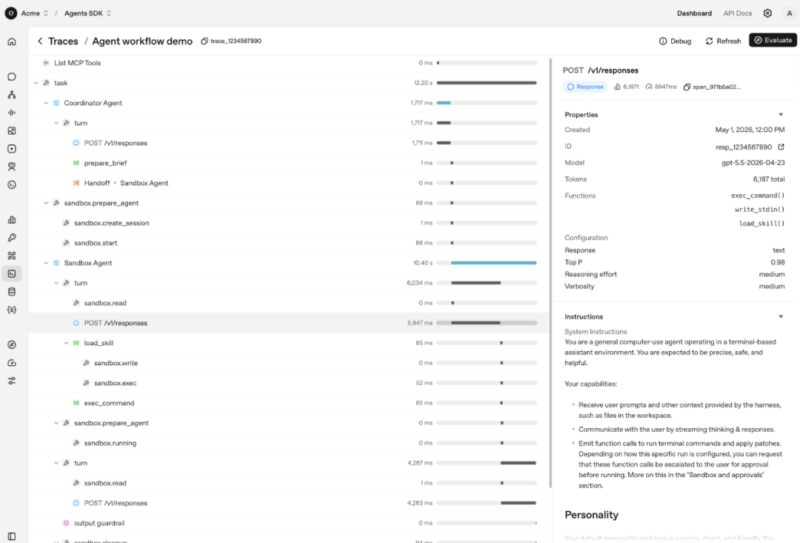800x543 pixels.
Task: Open the audio waveform sidebar icon
Action: [12, 112]
